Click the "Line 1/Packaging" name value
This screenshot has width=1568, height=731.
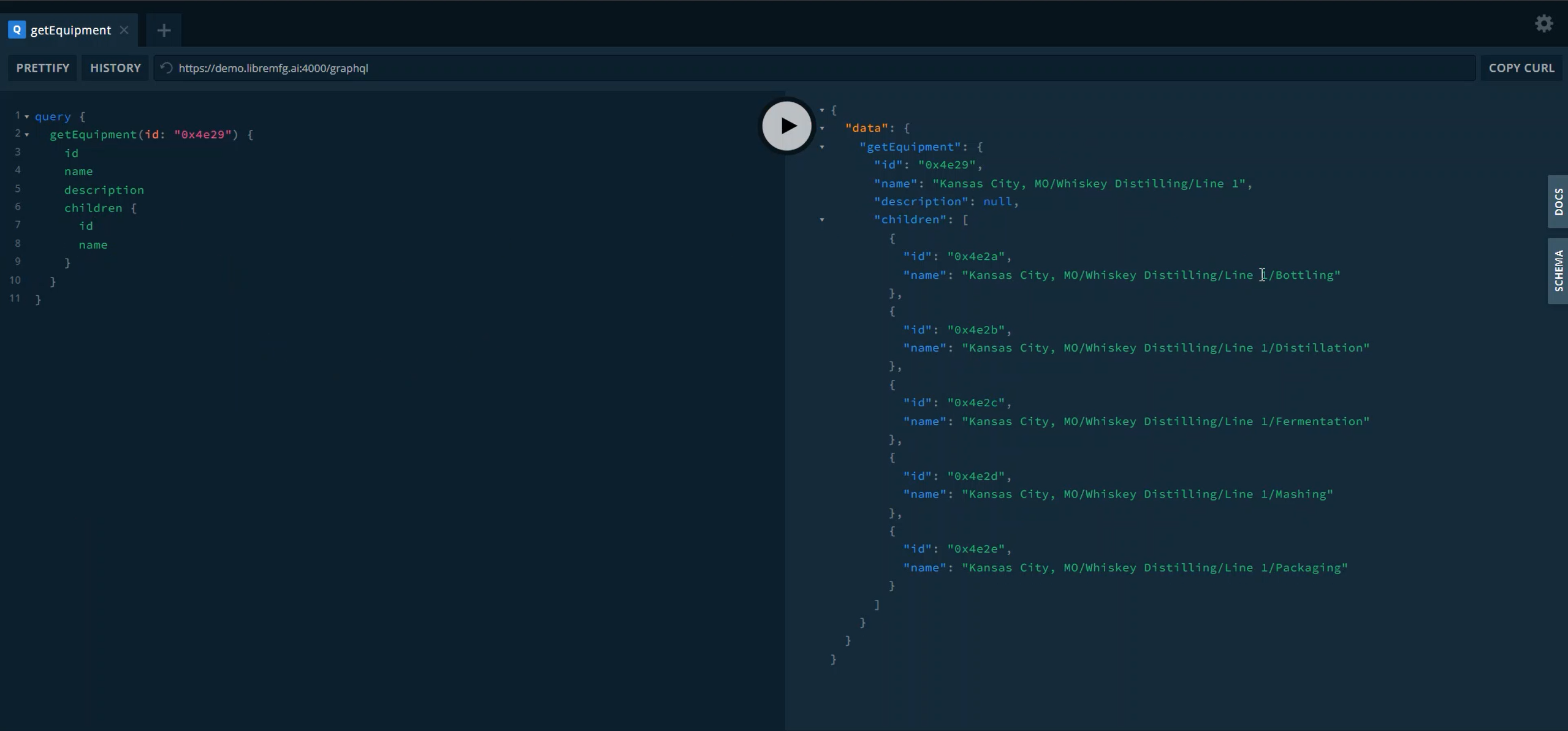pos(1155,568)
